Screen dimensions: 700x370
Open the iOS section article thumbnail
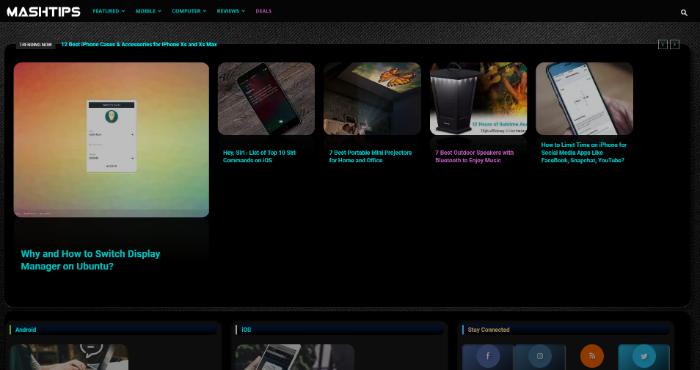pyautogui.click(x=295, y=357)
